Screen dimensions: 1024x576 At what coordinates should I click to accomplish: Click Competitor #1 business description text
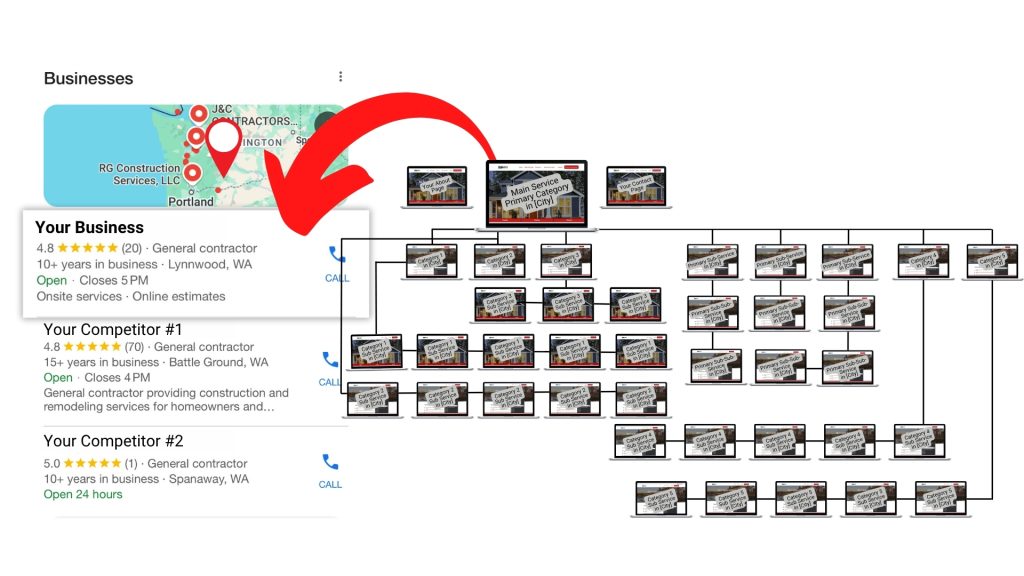coord(166,400)
